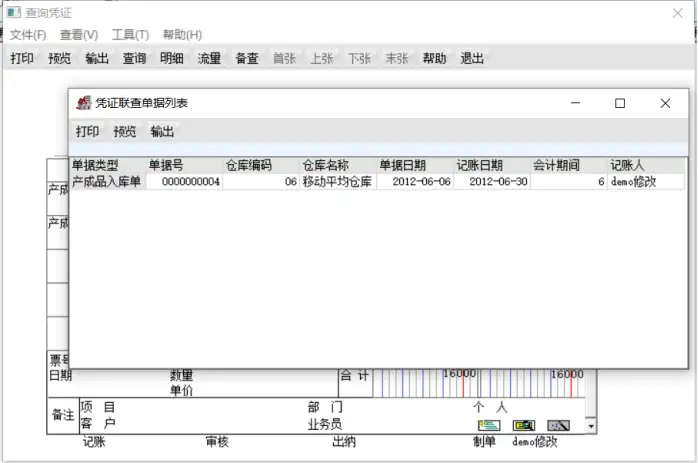This screenshot has width=698, height=463.
Task: Select the 产成品入库单 row in the list
Action: [377, 182]
